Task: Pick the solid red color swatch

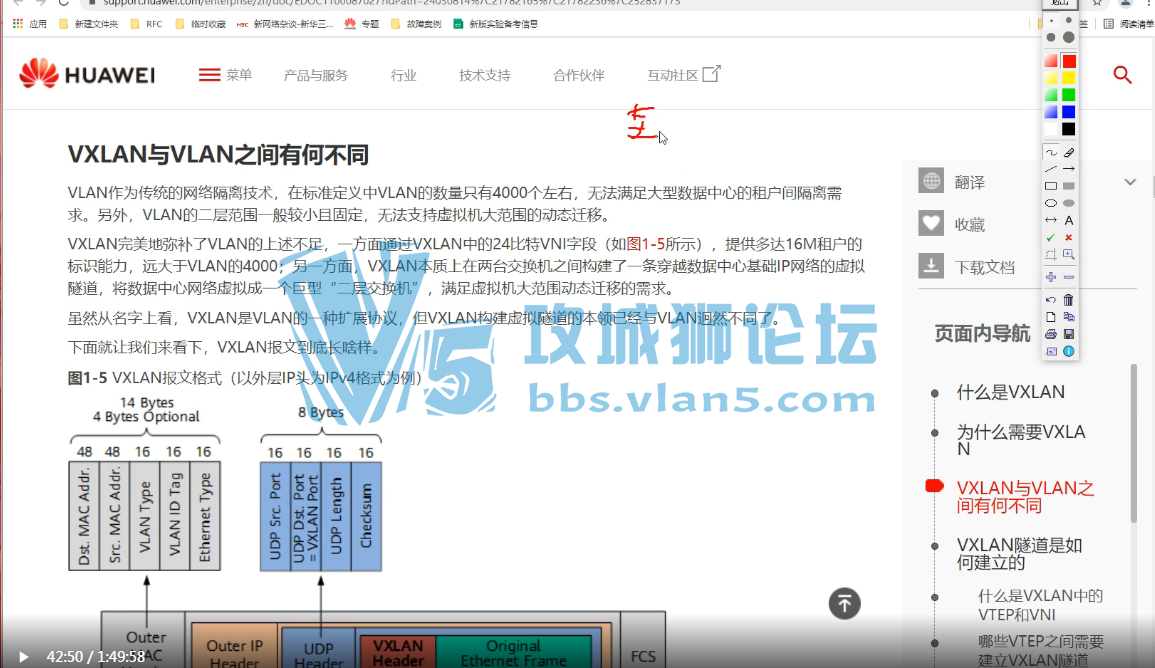Action: (1069, 61)
